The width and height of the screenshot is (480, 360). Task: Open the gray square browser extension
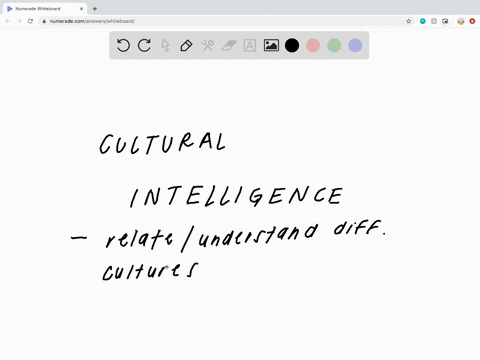point(434,21)
